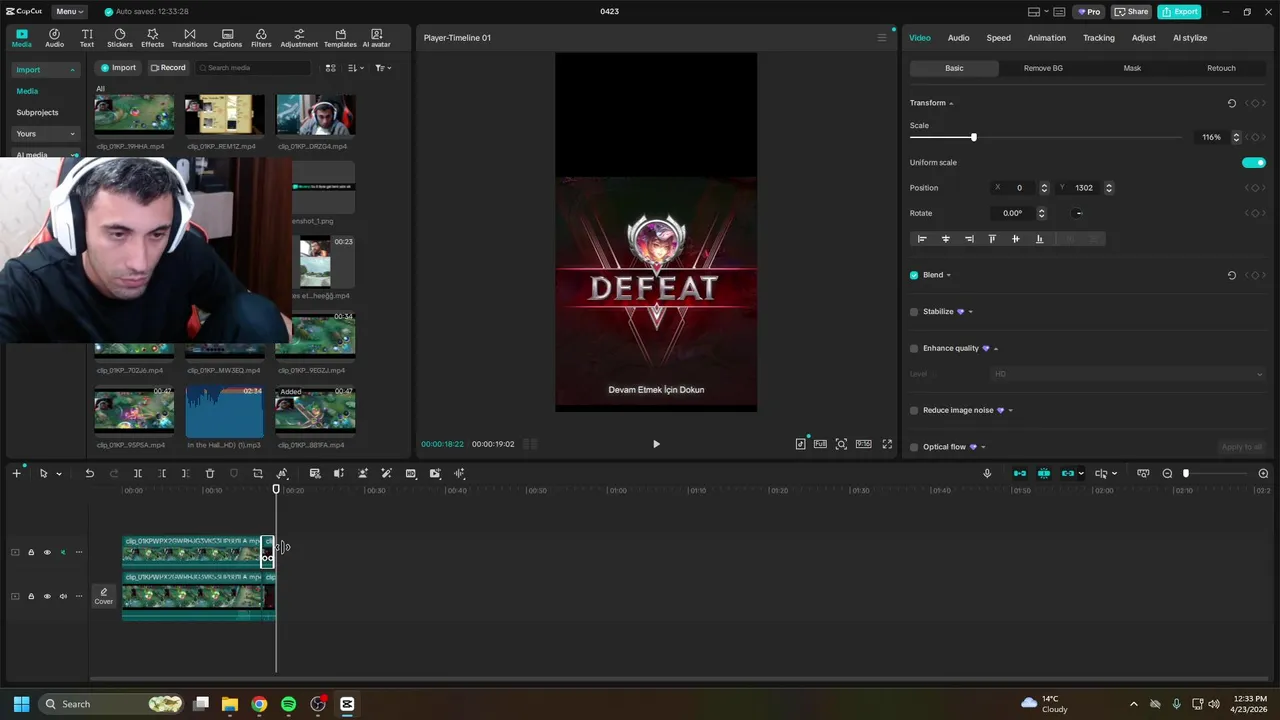The width and height of the screenshot is (1280, 720).
Task: Open the CapCut Menu dropdown
Action: click(x=69, y=11)
